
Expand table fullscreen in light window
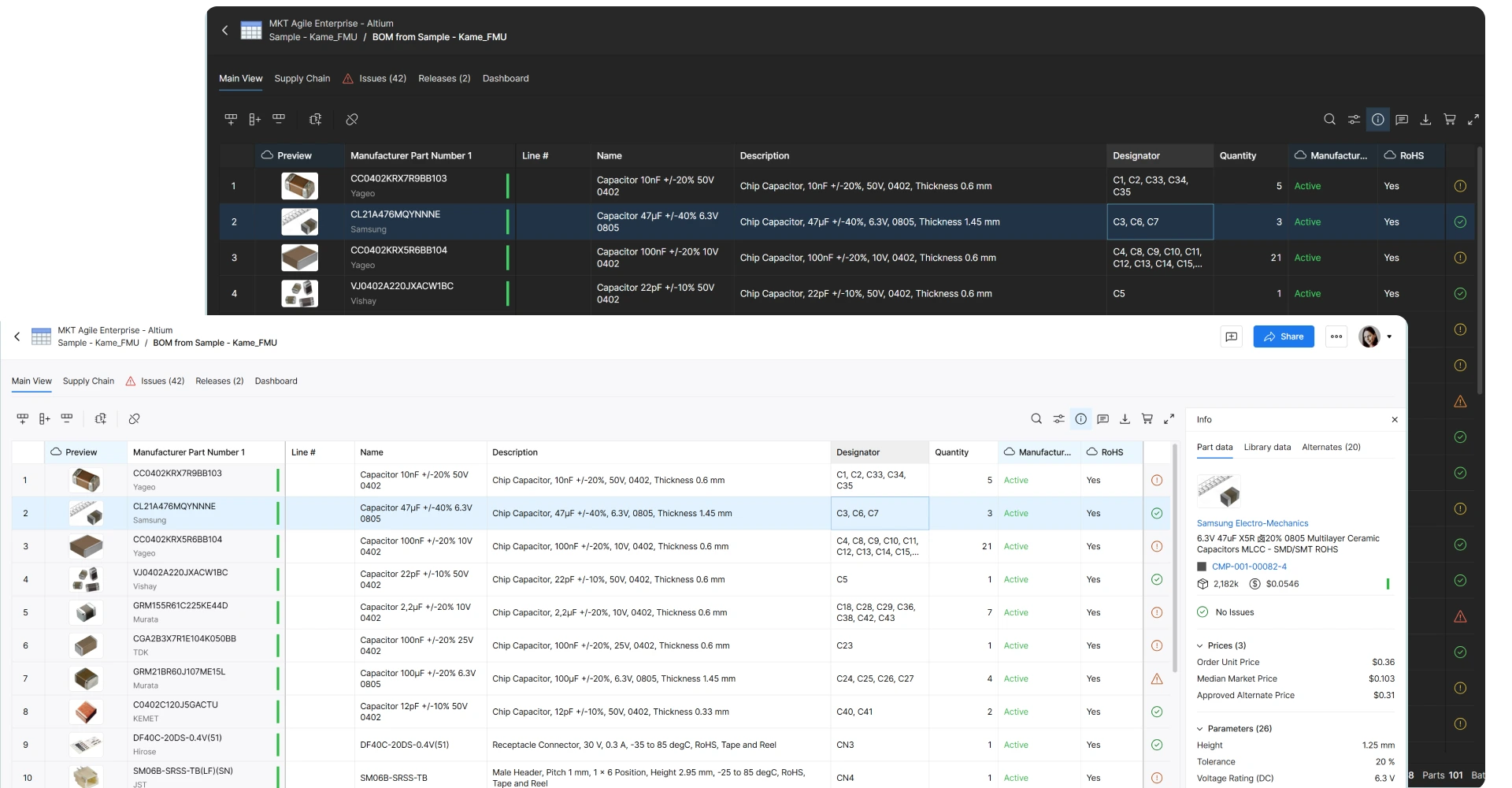(1169, 418)
